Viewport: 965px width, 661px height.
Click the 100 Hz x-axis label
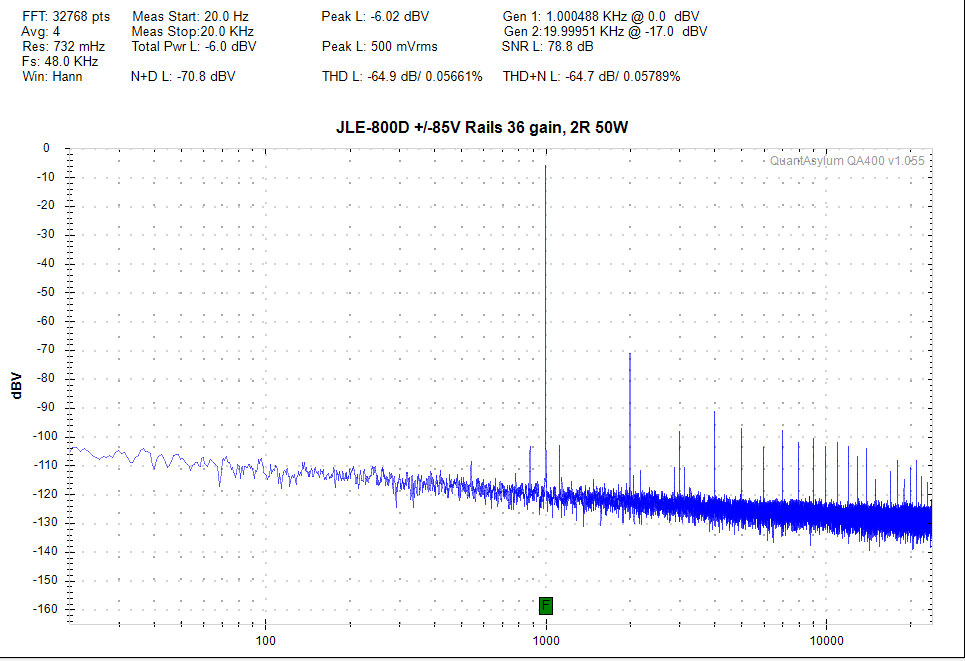[x=265, y=641]
